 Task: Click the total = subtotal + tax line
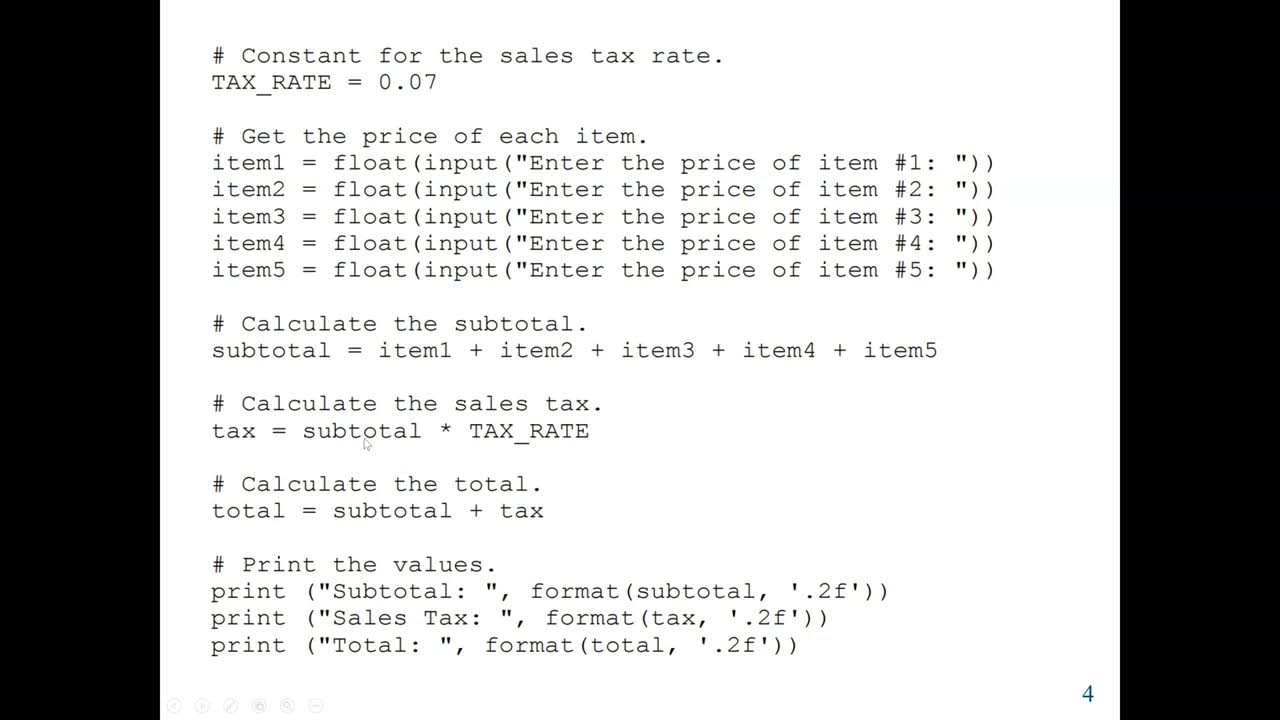pyautogui.click(x=377, y=511)
